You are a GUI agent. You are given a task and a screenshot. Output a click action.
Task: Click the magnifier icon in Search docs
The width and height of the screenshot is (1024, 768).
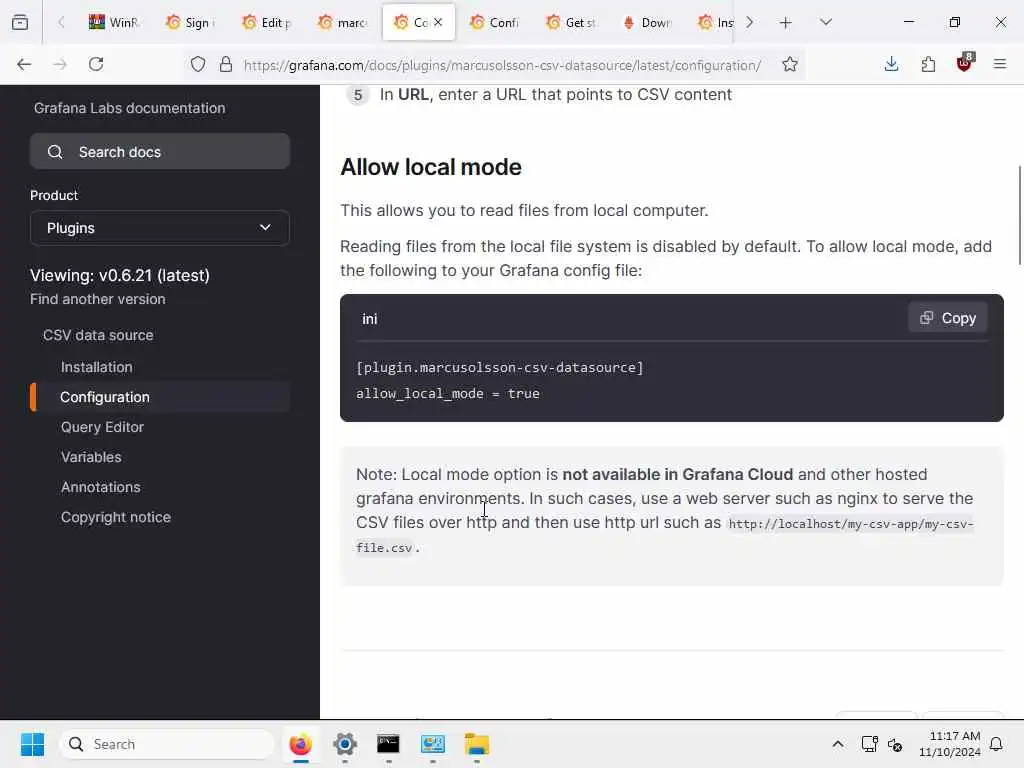point(56,152)
